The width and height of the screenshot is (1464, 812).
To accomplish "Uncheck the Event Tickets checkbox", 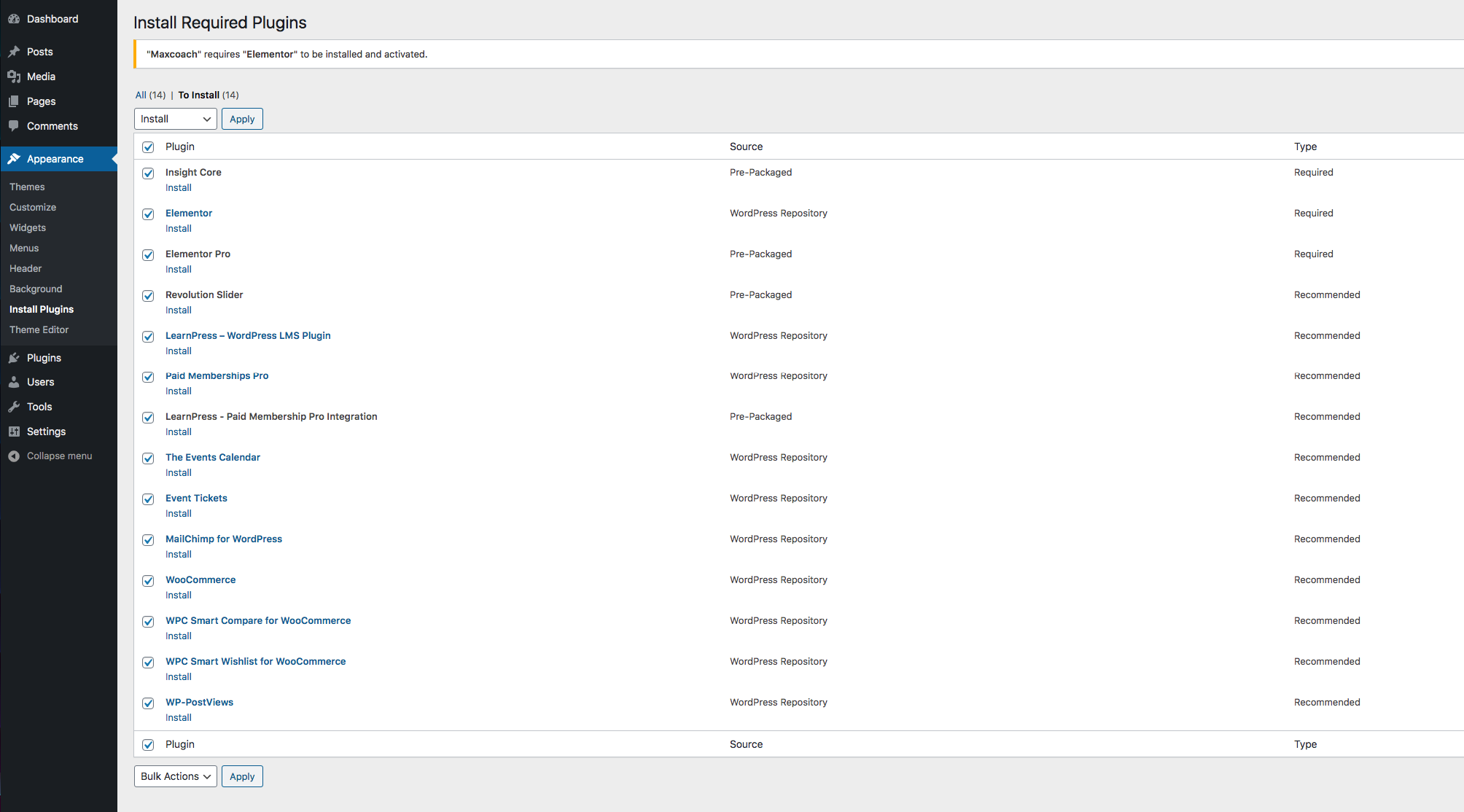I will (x=148, y=499).
